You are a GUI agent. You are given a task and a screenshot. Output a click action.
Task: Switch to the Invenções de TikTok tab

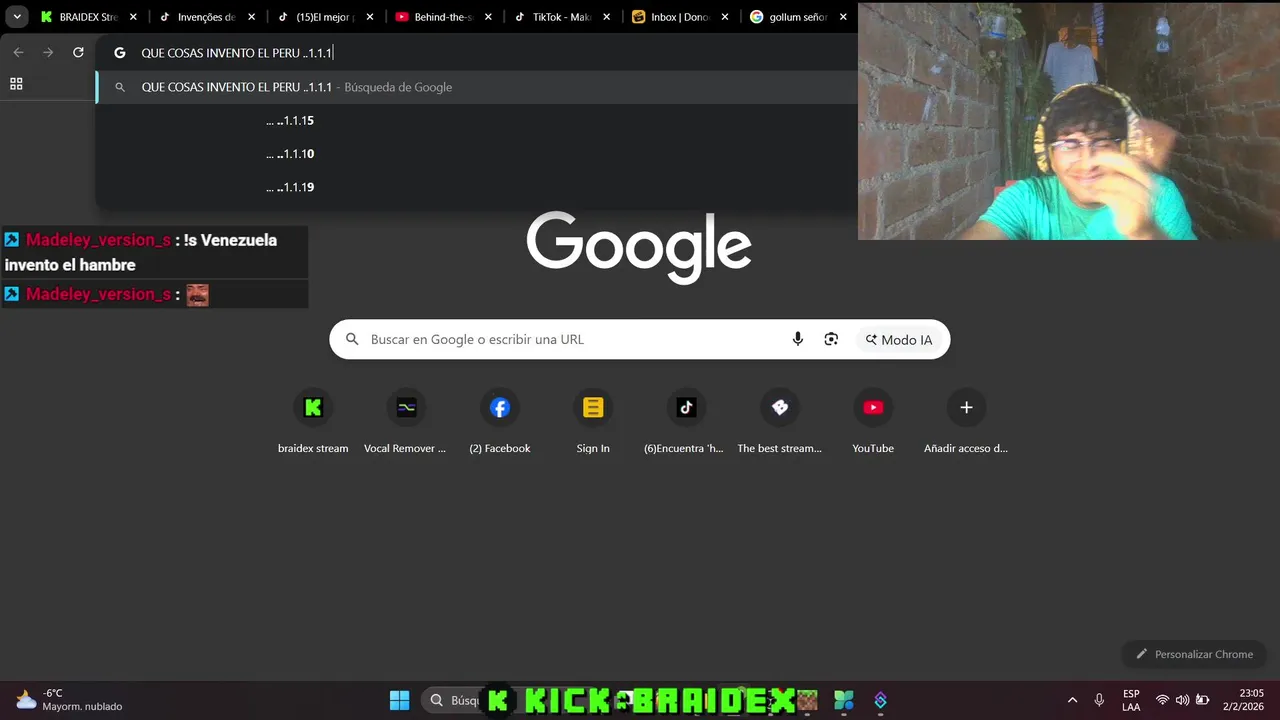click(x=206, y=17)
